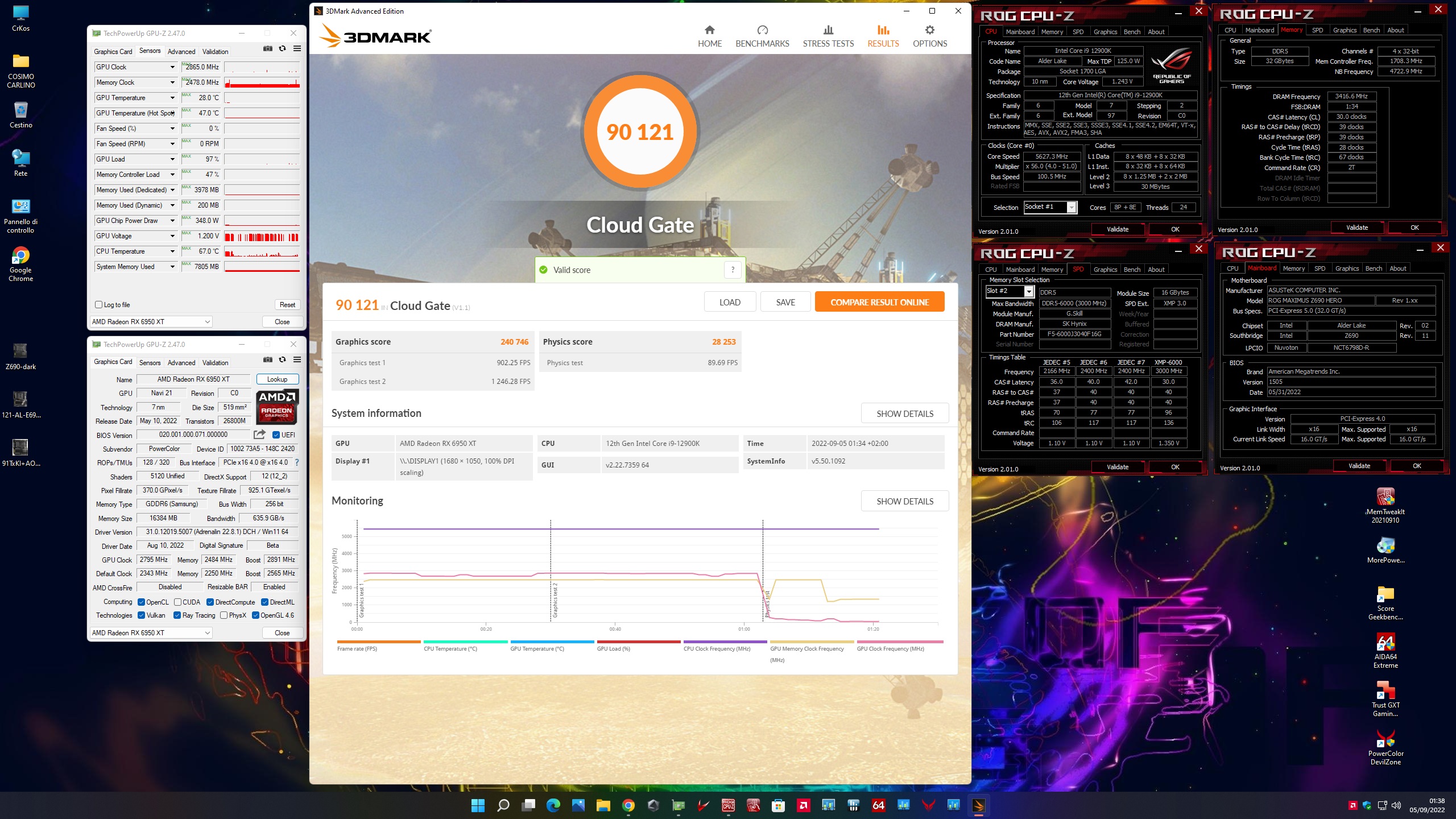Viewport: 1456px width, 819px height.
Task: Click the AMD Radeon logo in GPU-Z
Action: tap(277, 407)
